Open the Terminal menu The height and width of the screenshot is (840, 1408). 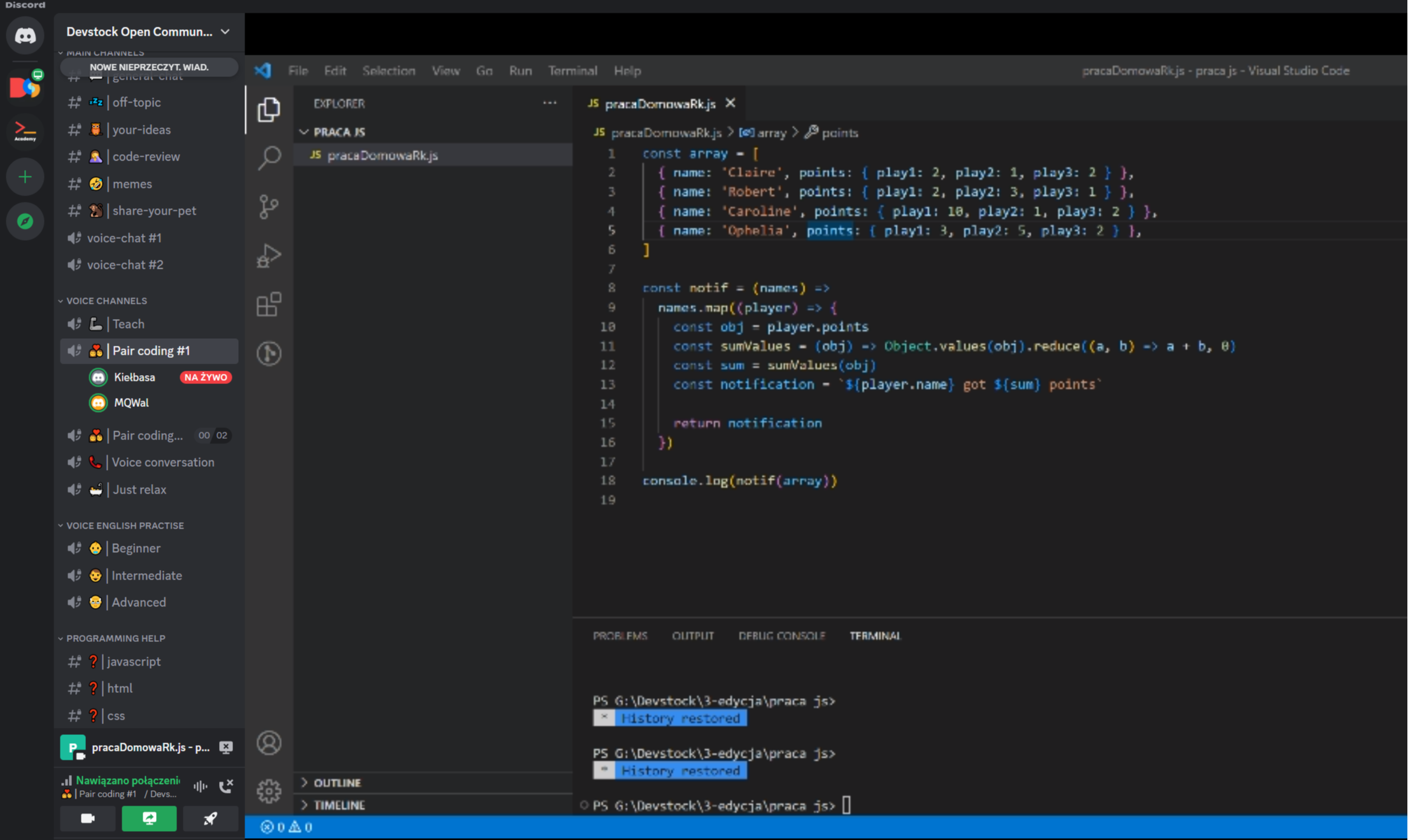tap(572, 71)
